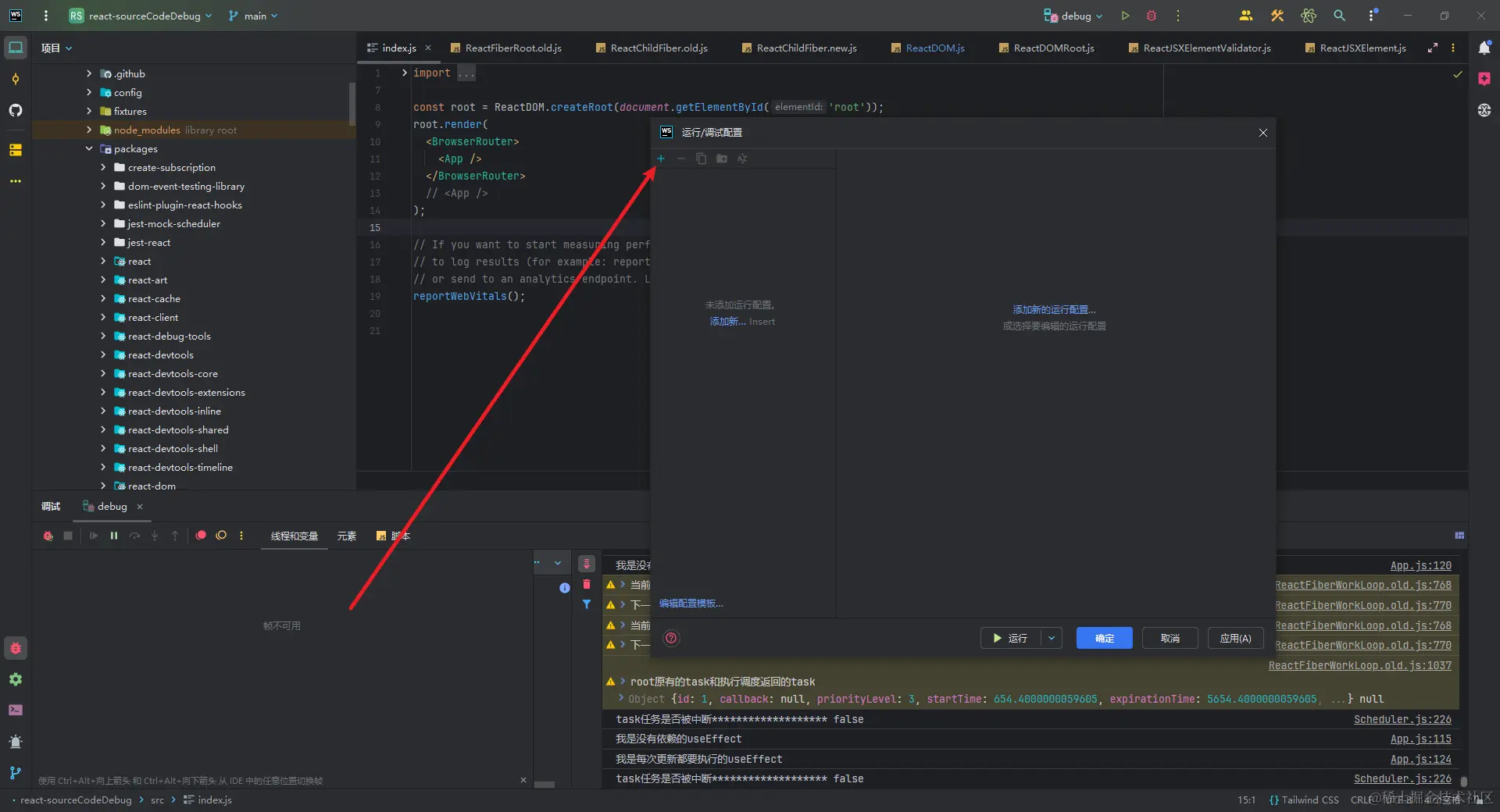This screenshot has height=812, width=1500.
Task: Click the save-to-folder icon in dialog toolbar
Action: click(722, 158)
